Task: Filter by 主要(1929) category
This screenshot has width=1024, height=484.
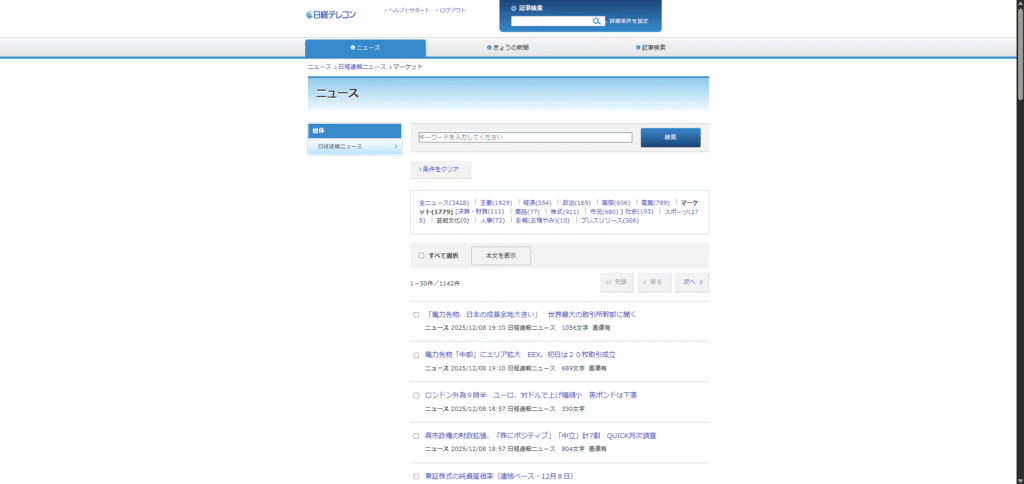Action: click(x=496, y=202)
